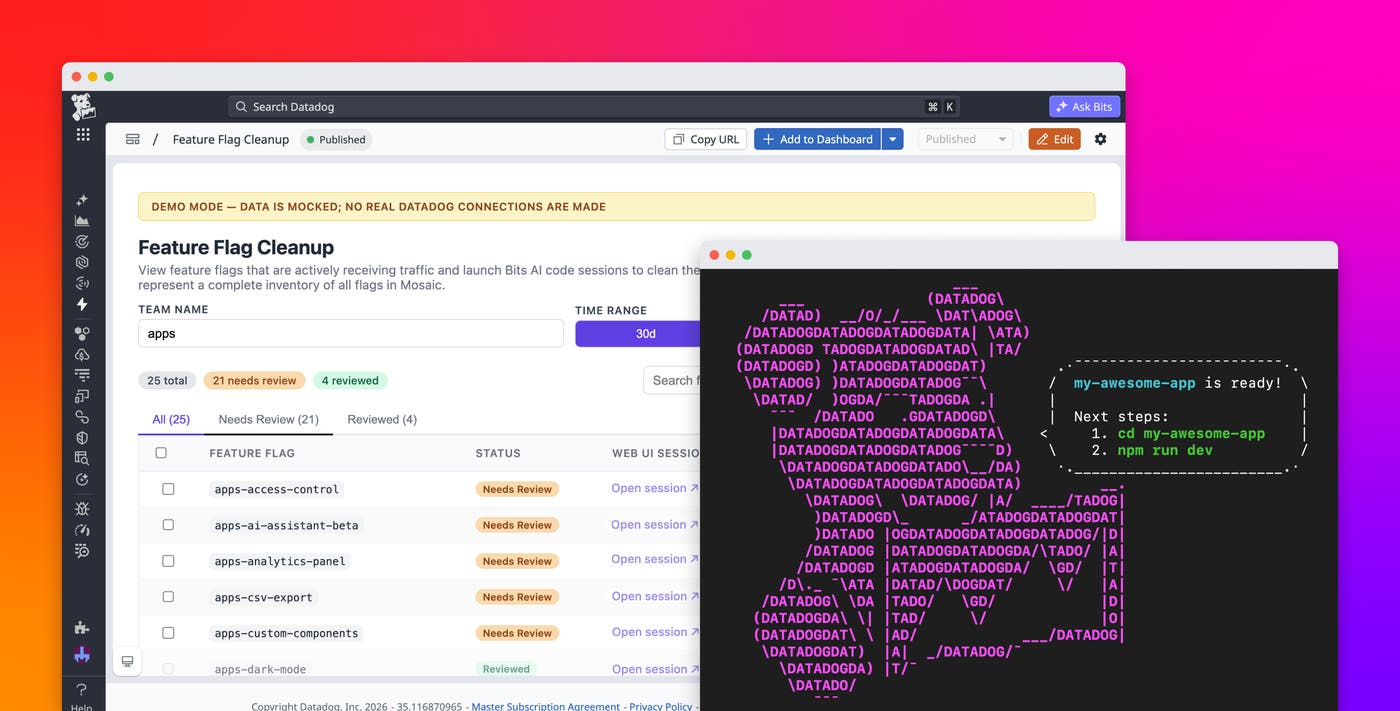Open the bug icon in sidebar
The width and height of the screenshot is (1400, 711).
(x=82, y=509)
